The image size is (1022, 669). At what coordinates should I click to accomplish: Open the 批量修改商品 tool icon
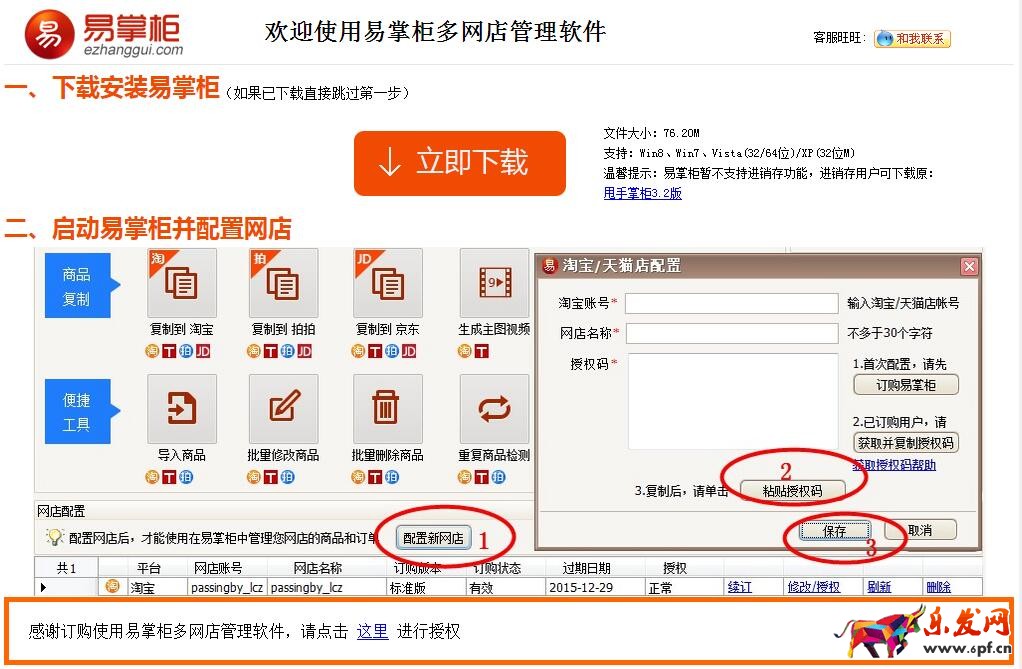284,409
